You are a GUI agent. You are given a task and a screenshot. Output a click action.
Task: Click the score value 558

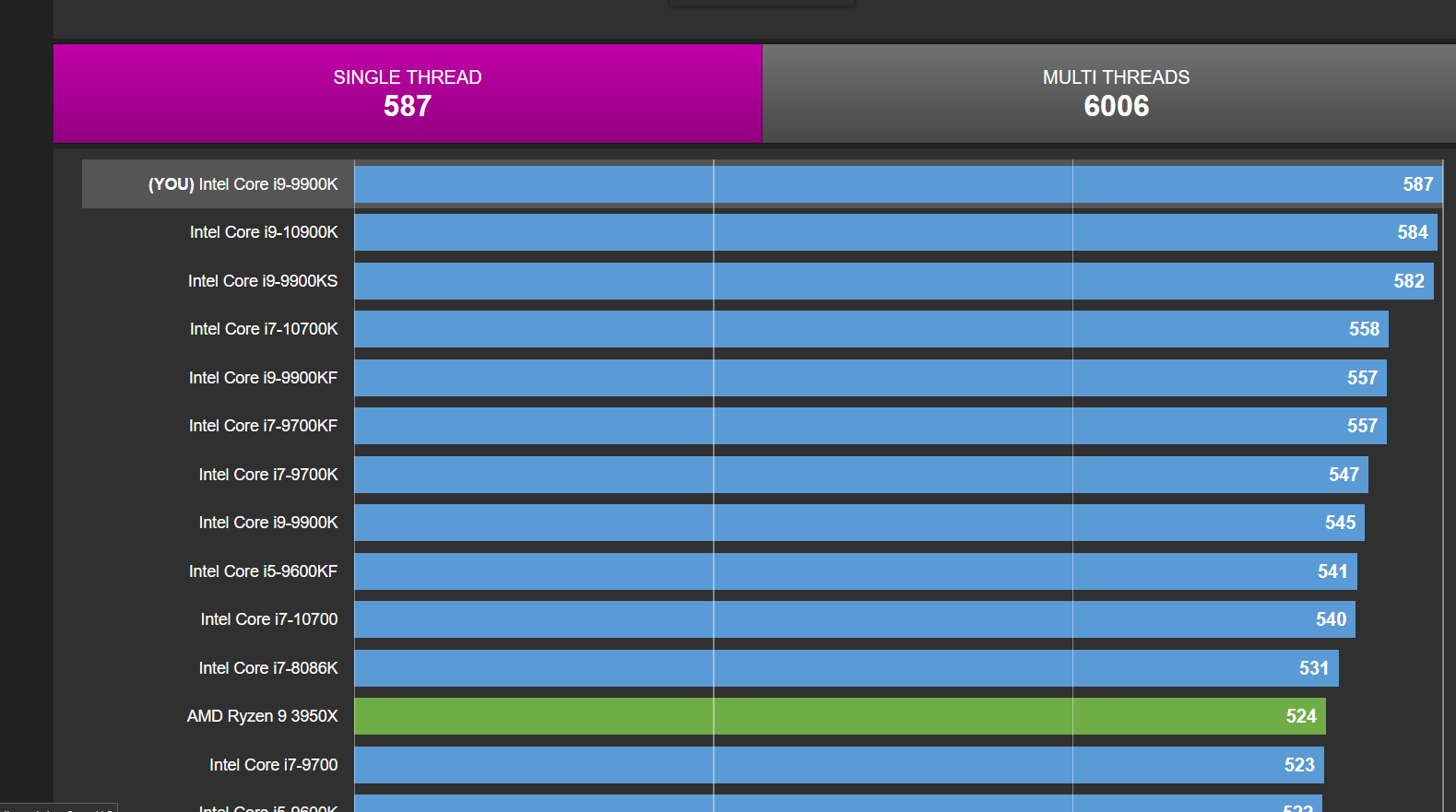(1365, 329)
